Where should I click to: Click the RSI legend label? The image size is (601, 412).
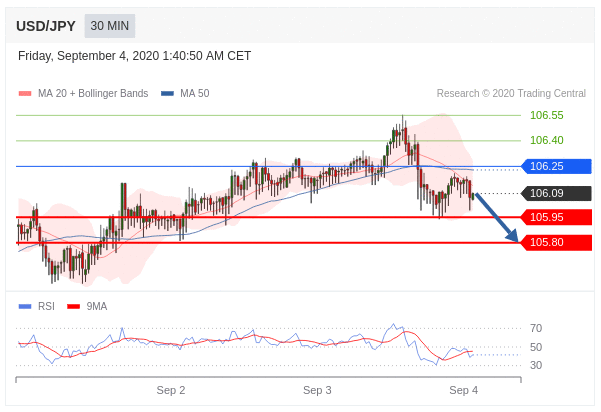pos(46,307)
